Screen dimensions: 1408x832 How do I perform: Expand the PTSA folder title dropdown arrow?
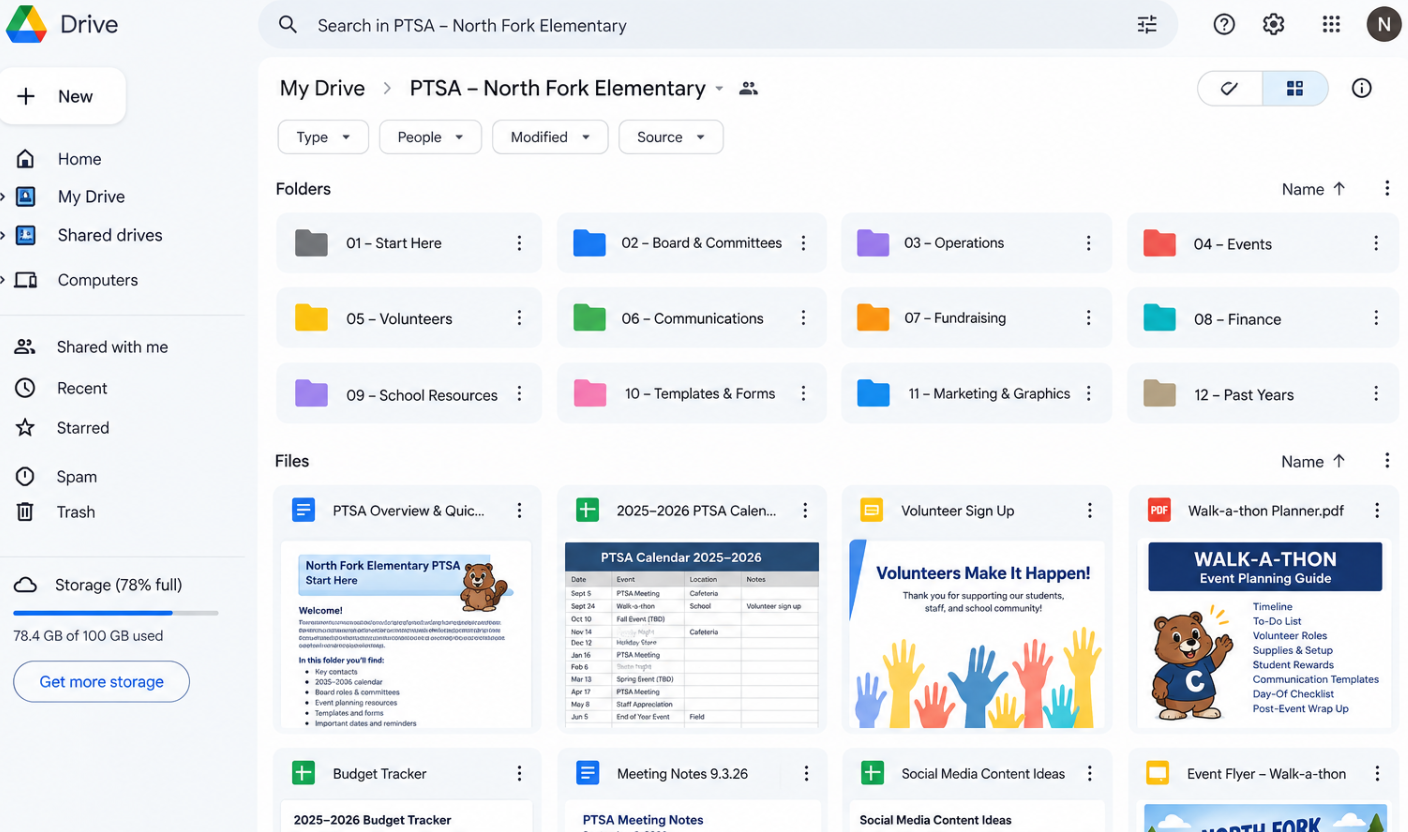tap(719, 89)
